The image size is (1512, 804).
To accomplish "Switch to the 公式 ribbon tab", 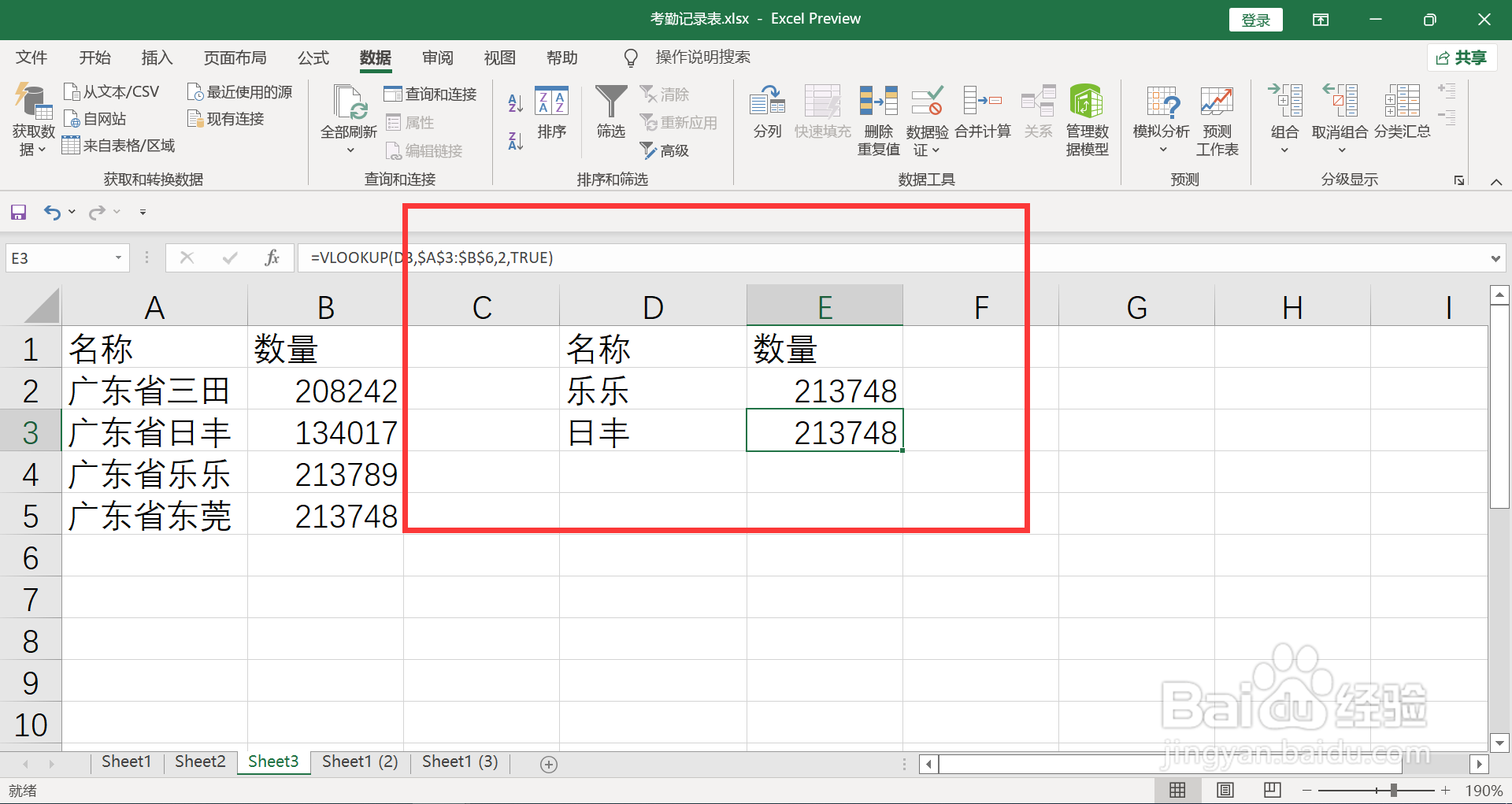I will (x=313, y=57).
